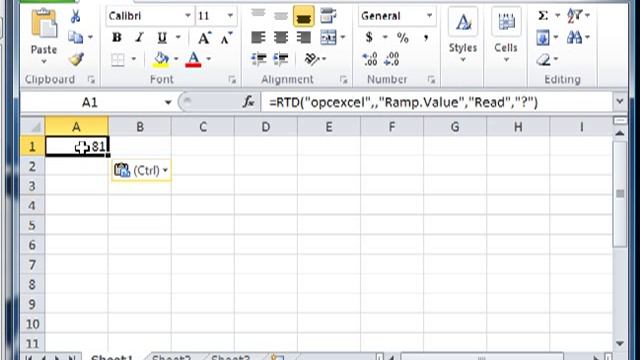Click Merge & Center icon
Image resolution: width=640 pixels, height=360 pixels.
pos(329,38)
